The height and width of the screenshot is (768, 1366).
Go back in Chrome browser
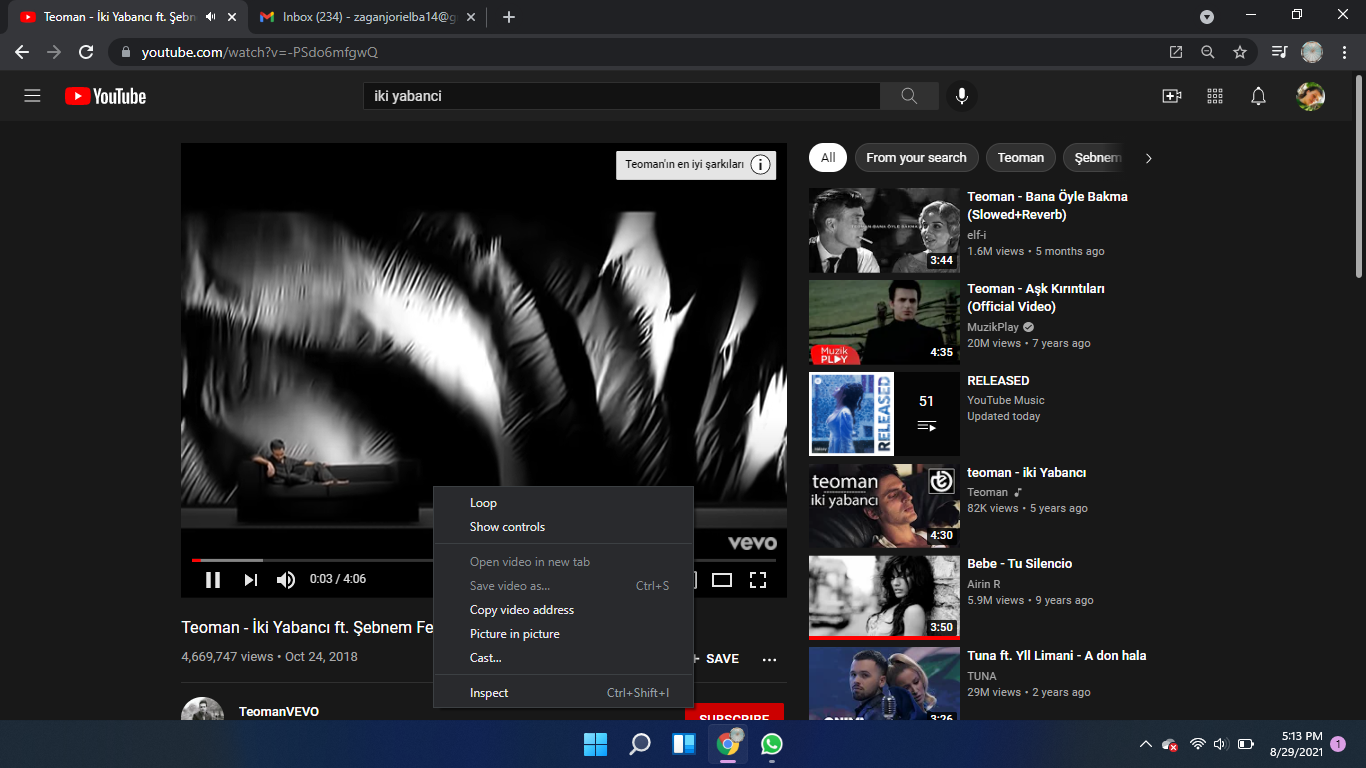coord(22,52)
